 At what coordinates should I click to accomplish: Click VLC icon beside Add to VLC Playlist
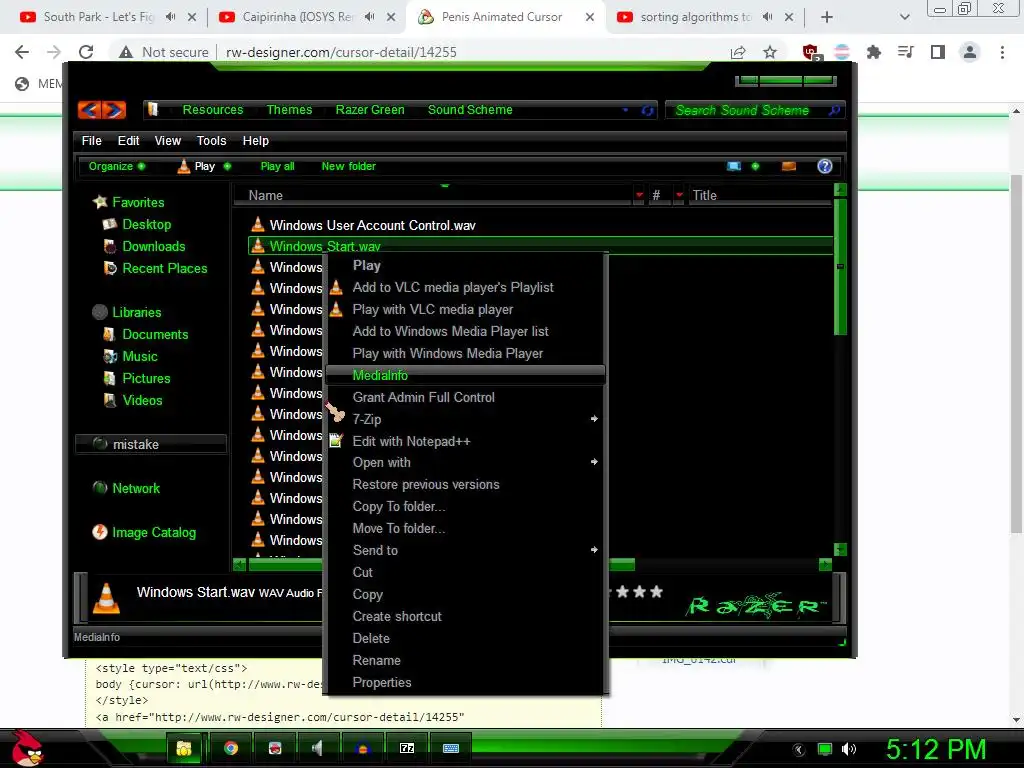click(336, 287)
